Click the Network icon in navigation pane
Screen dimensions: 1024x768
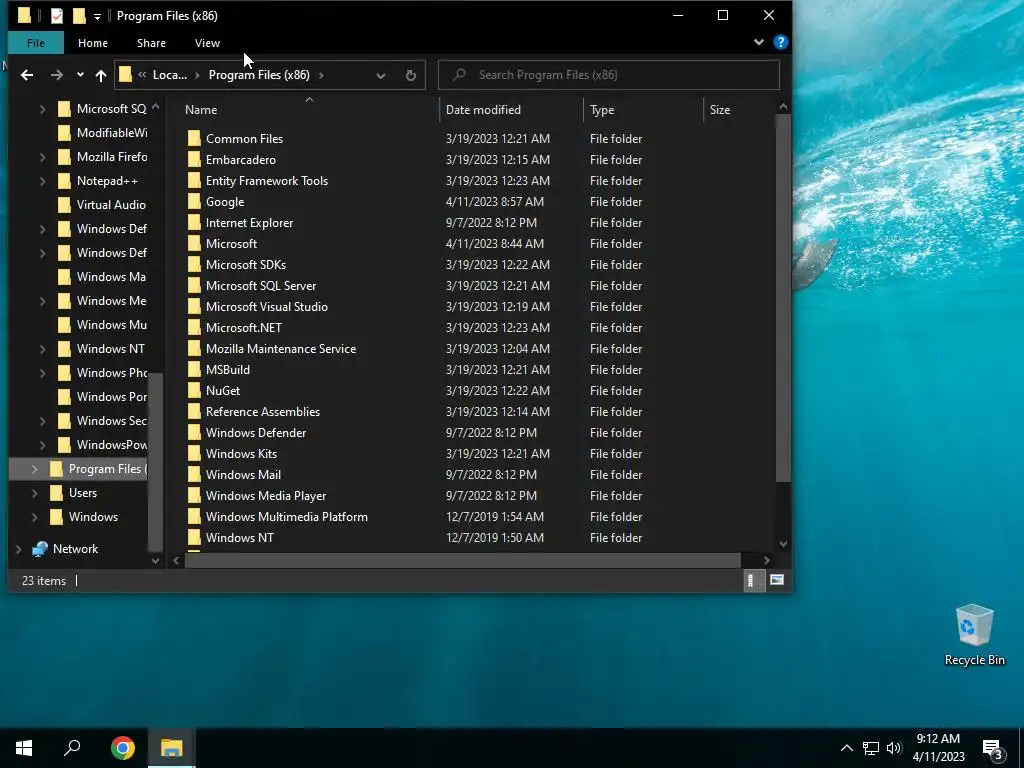40,549
